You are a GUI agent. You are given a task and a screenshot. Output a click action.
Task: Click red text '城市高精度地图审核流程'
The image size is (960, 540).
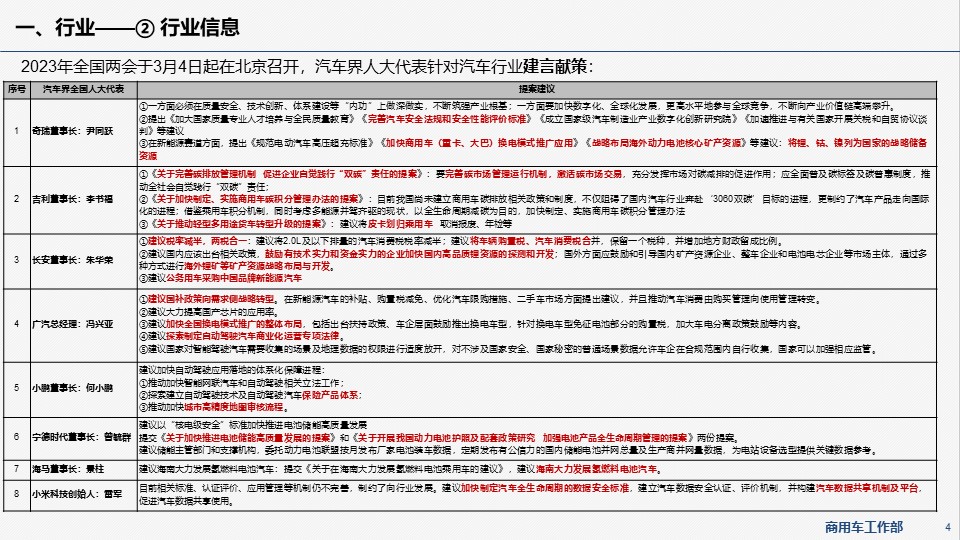point(234,407)
